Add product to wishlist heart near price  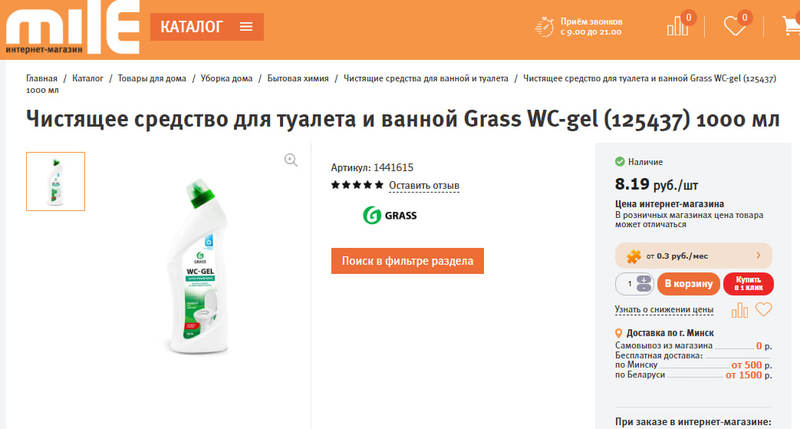click(764, 309)
